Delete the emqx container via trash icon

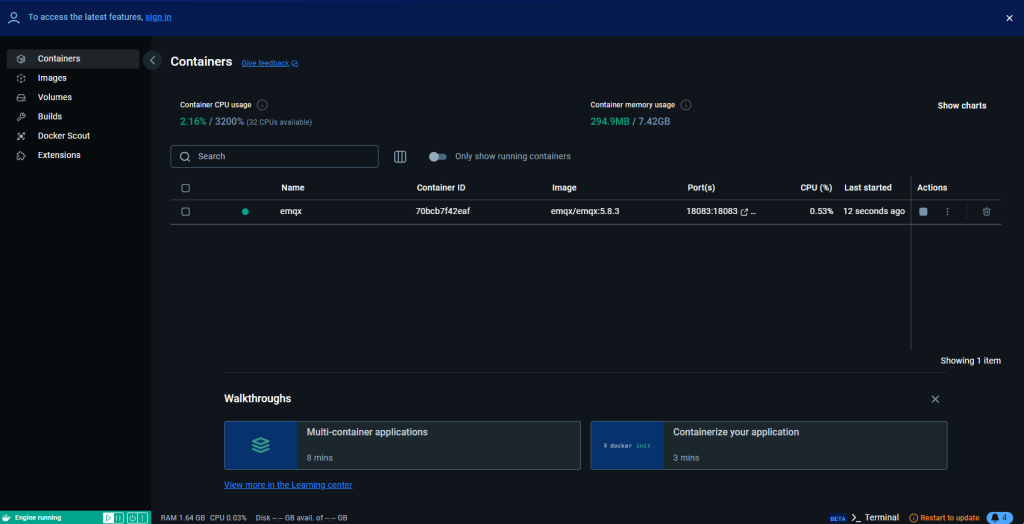click(987, 212)
